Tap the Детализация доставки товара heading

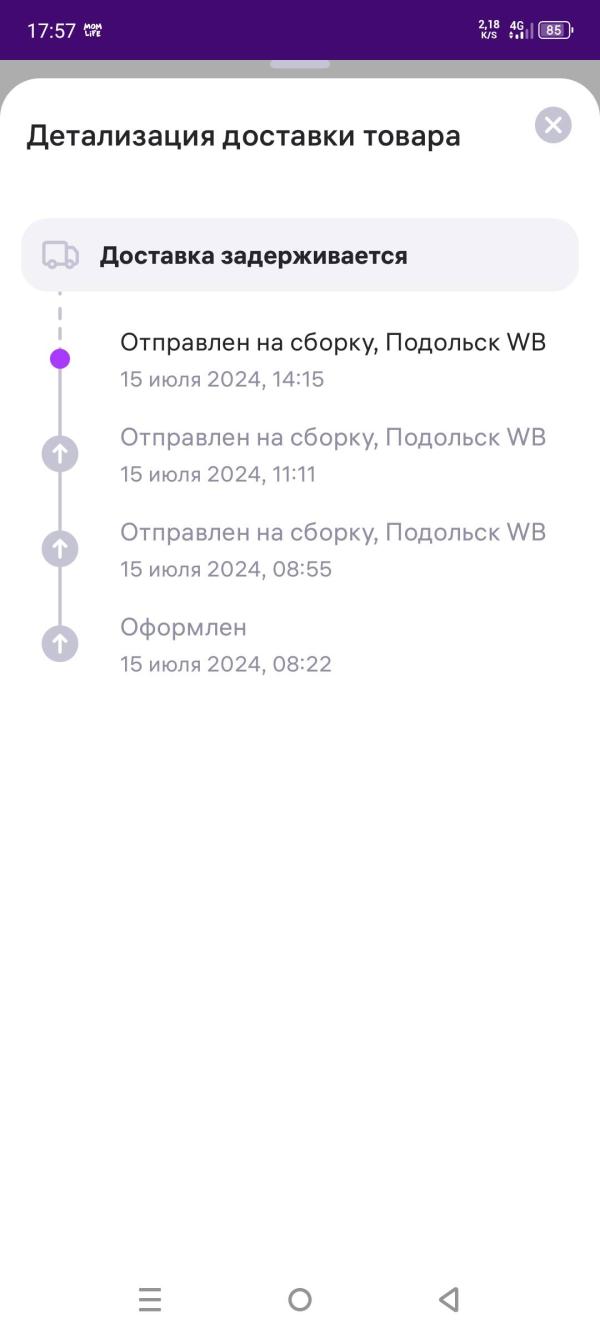(243, 136)
